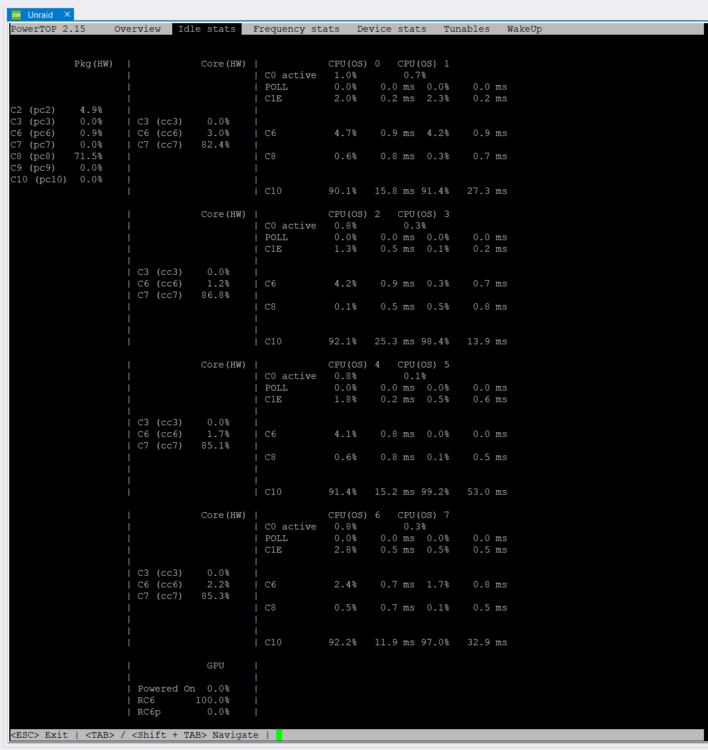Click the CPU(OS) 4 header
Viewport: 708px width, 750px height.
[354, 364]
